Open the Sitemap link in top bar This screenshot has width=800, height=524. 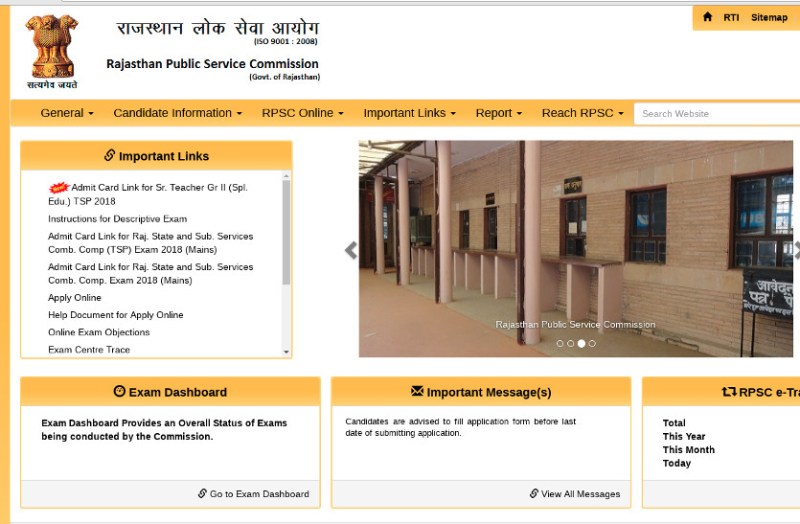769,17
